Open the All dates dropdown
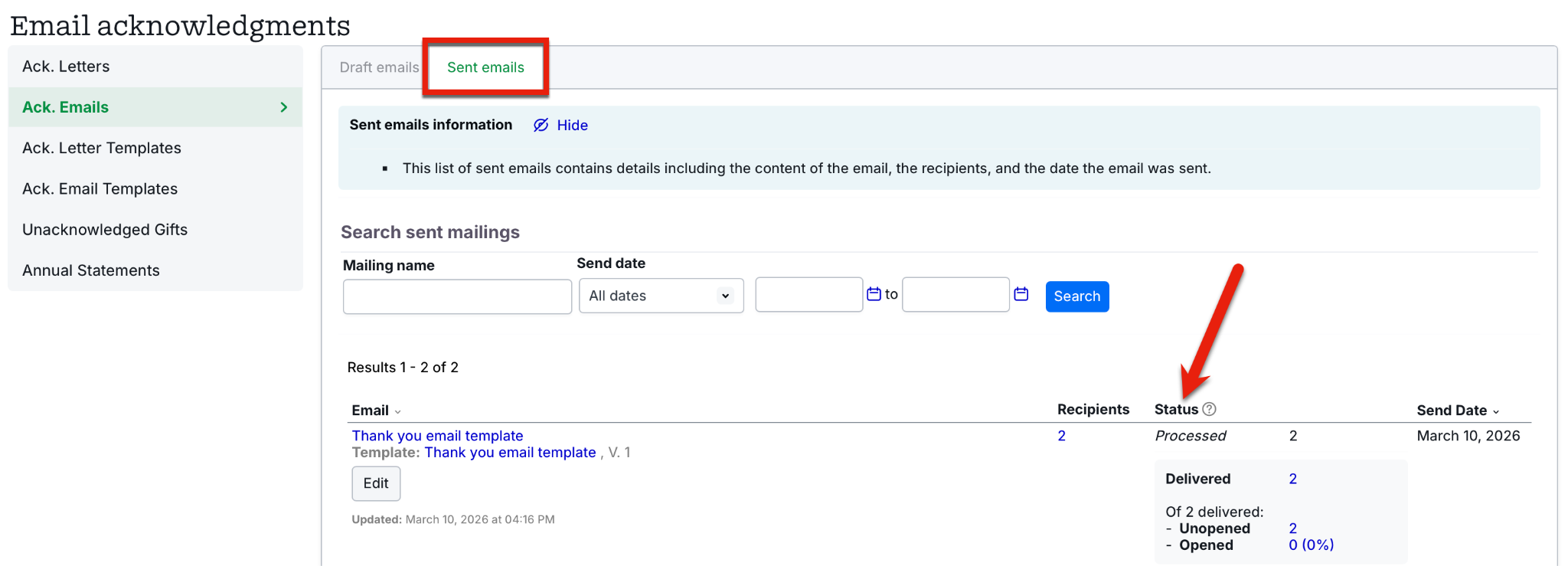The height and width of the screenshot is (566, 1568). click(661, 296)
